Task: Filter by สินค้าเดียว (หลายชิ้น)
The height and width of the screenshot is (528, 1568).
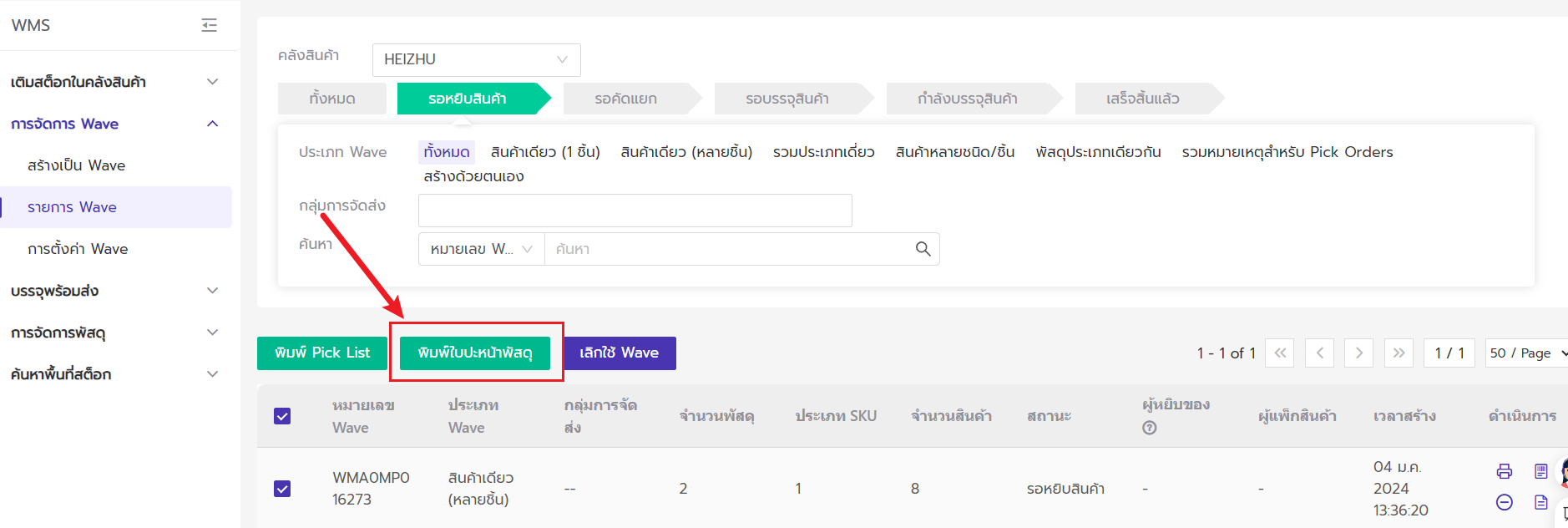Action: [x=686, y=152]
